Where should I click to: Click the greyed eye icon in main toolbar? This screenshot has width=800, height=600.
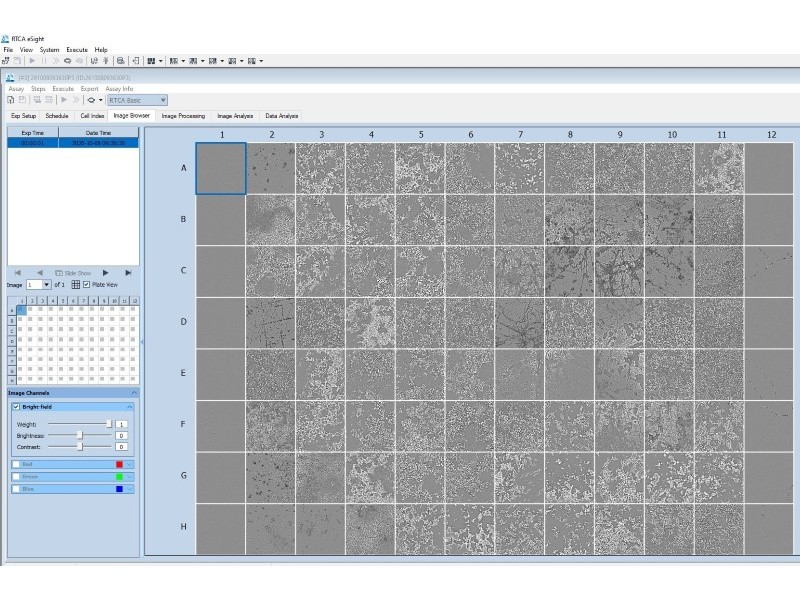[x=80, y=61]
